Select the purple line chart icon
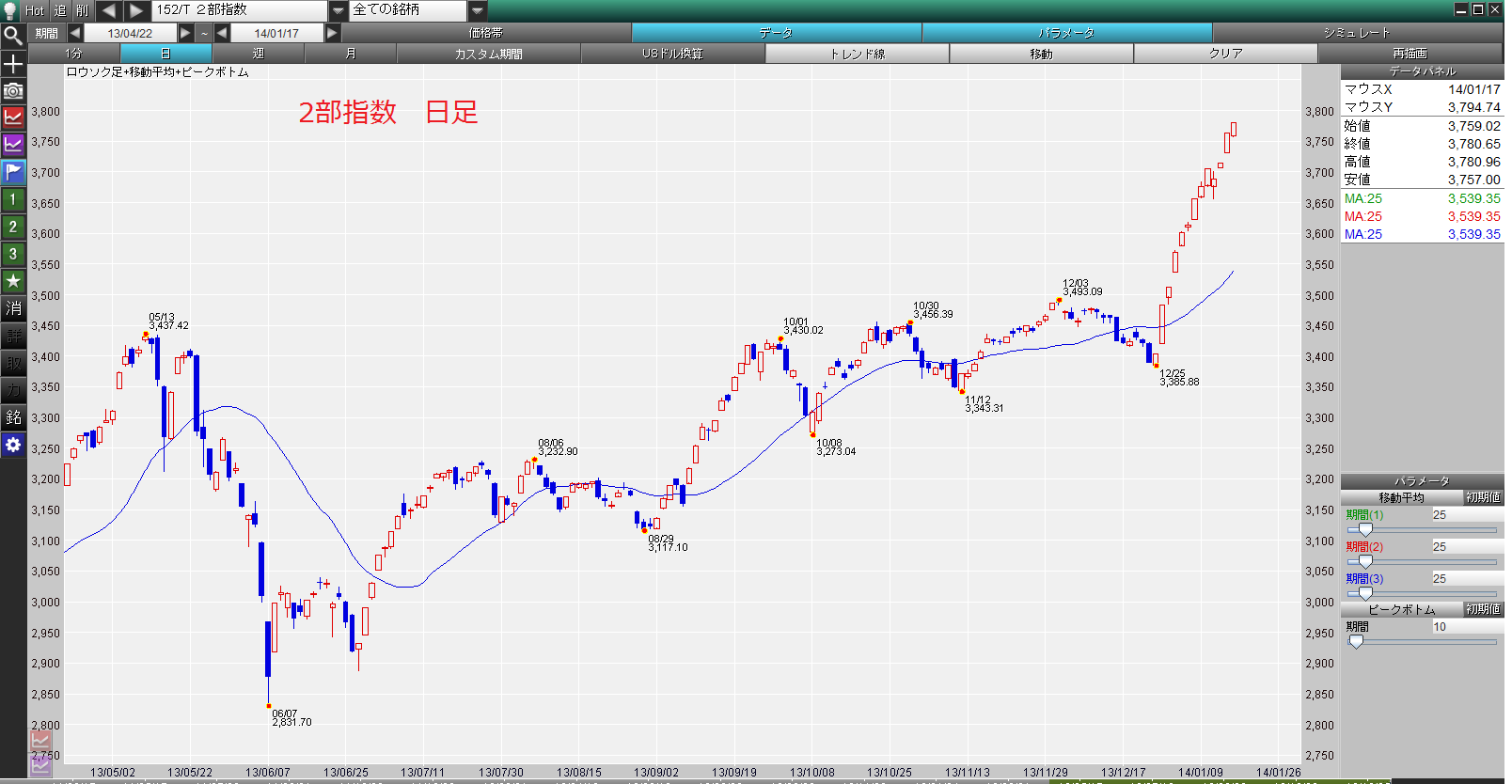1512x784 pixels. point(13,145)
